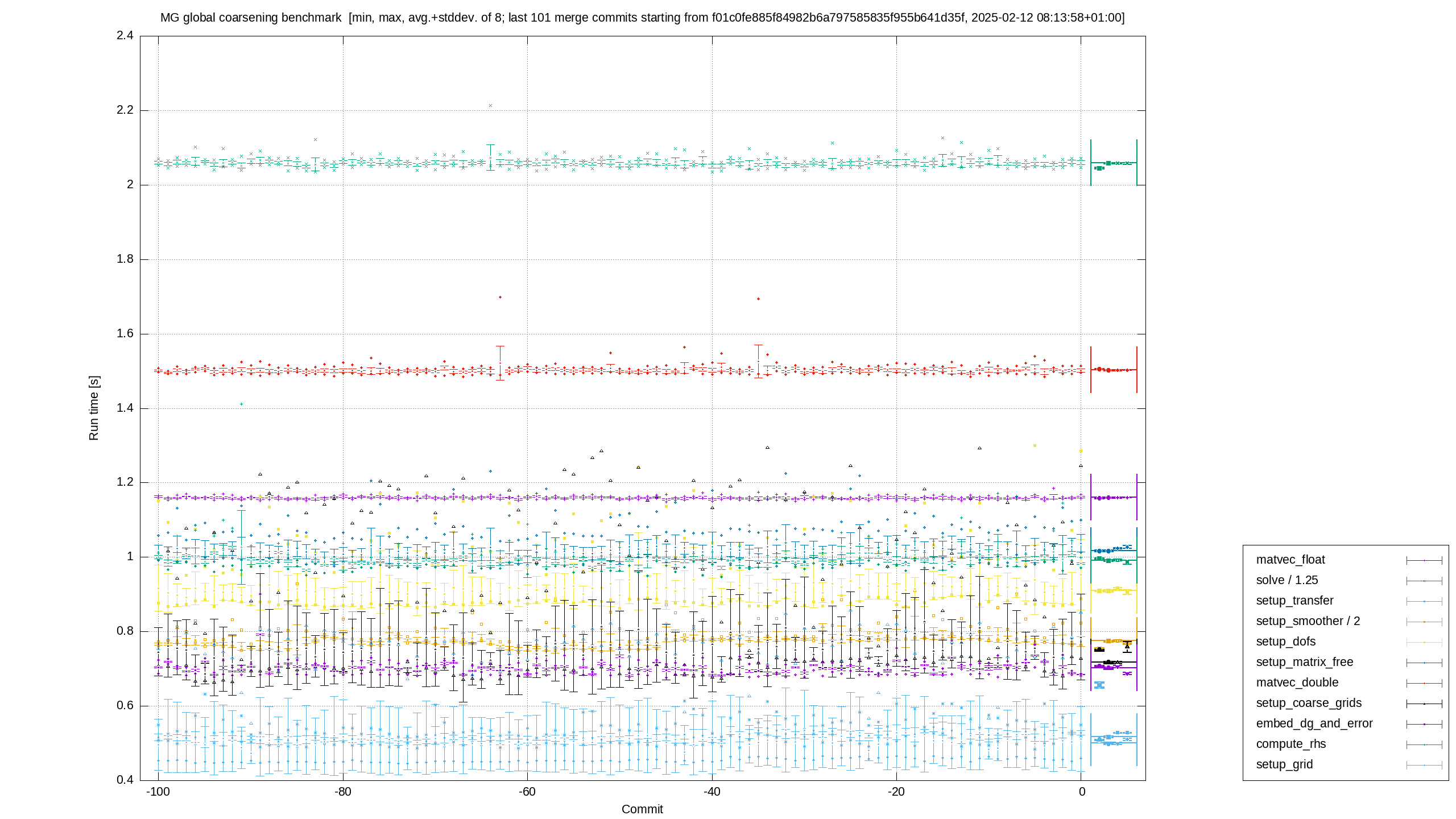This screenshot has height=819, width=1456.
Task: Click the gray outlier marker near 2.2 seconds
Action: (490, 105)
